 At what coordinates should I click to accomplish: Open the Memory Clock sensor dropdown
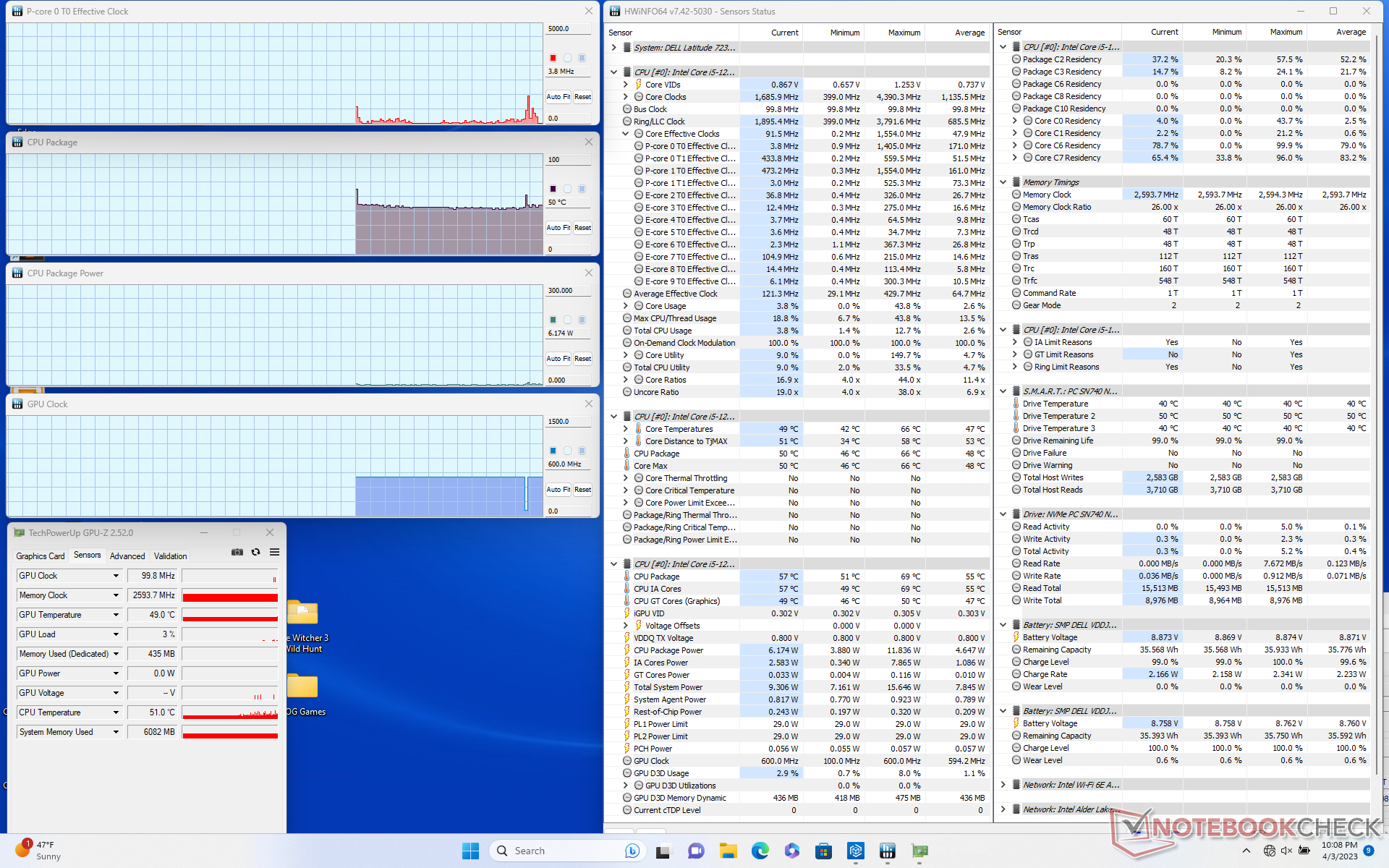click(x=116, y=595)
